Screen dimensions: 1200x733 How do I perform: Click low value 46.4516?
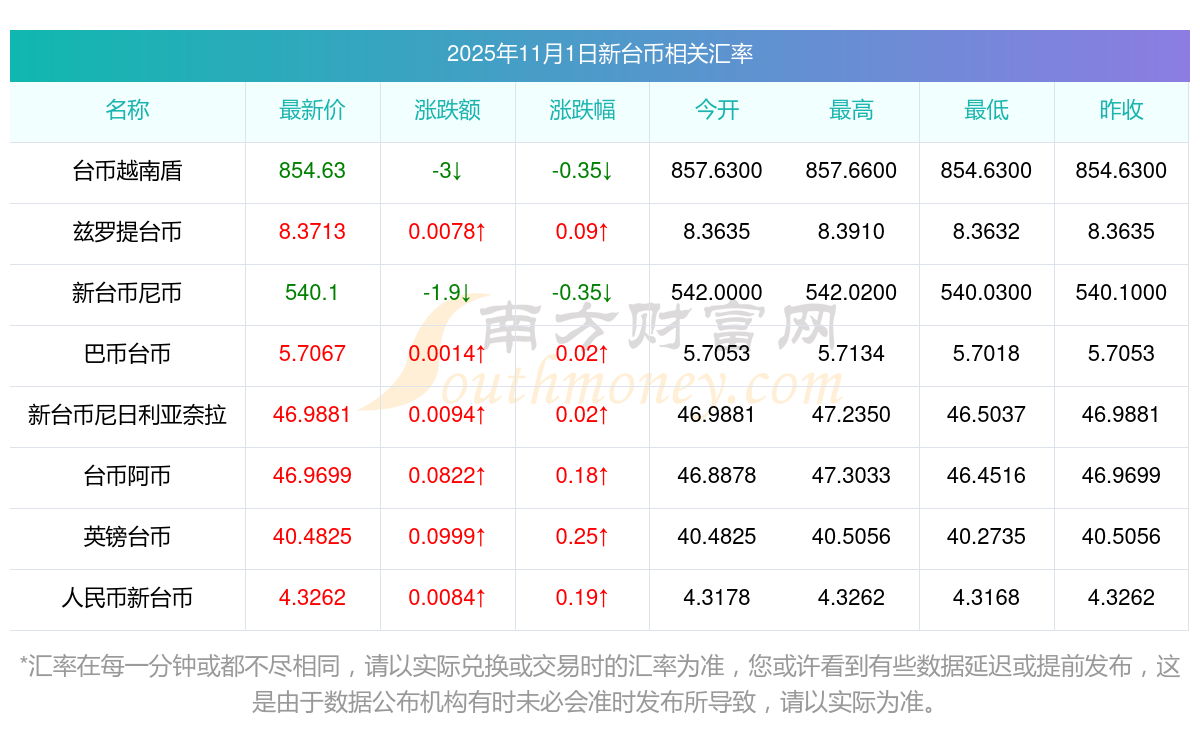tap(986, 476)
